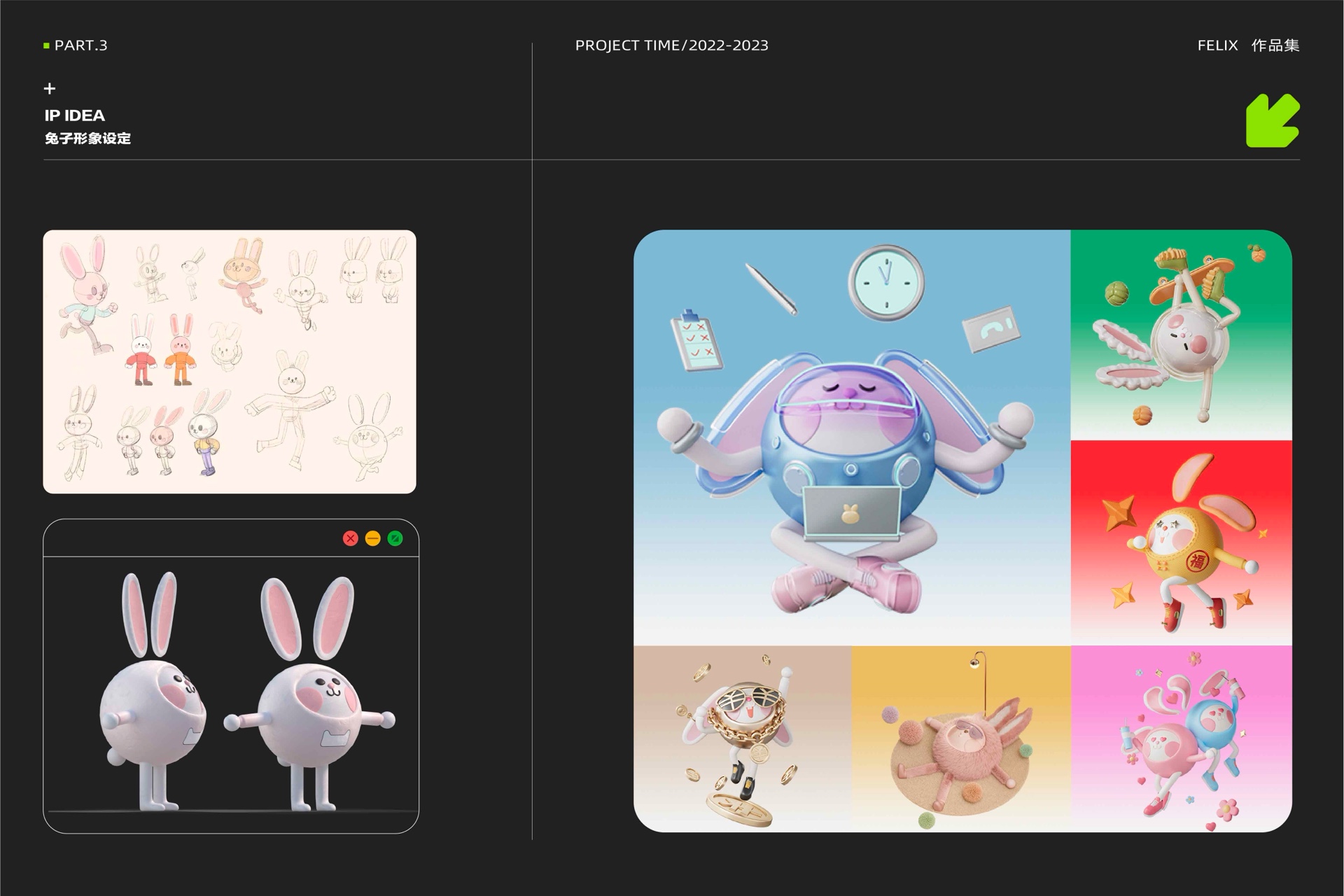
Task: Click the 兔子形象设定 subtitle
Action: (87, 139)
